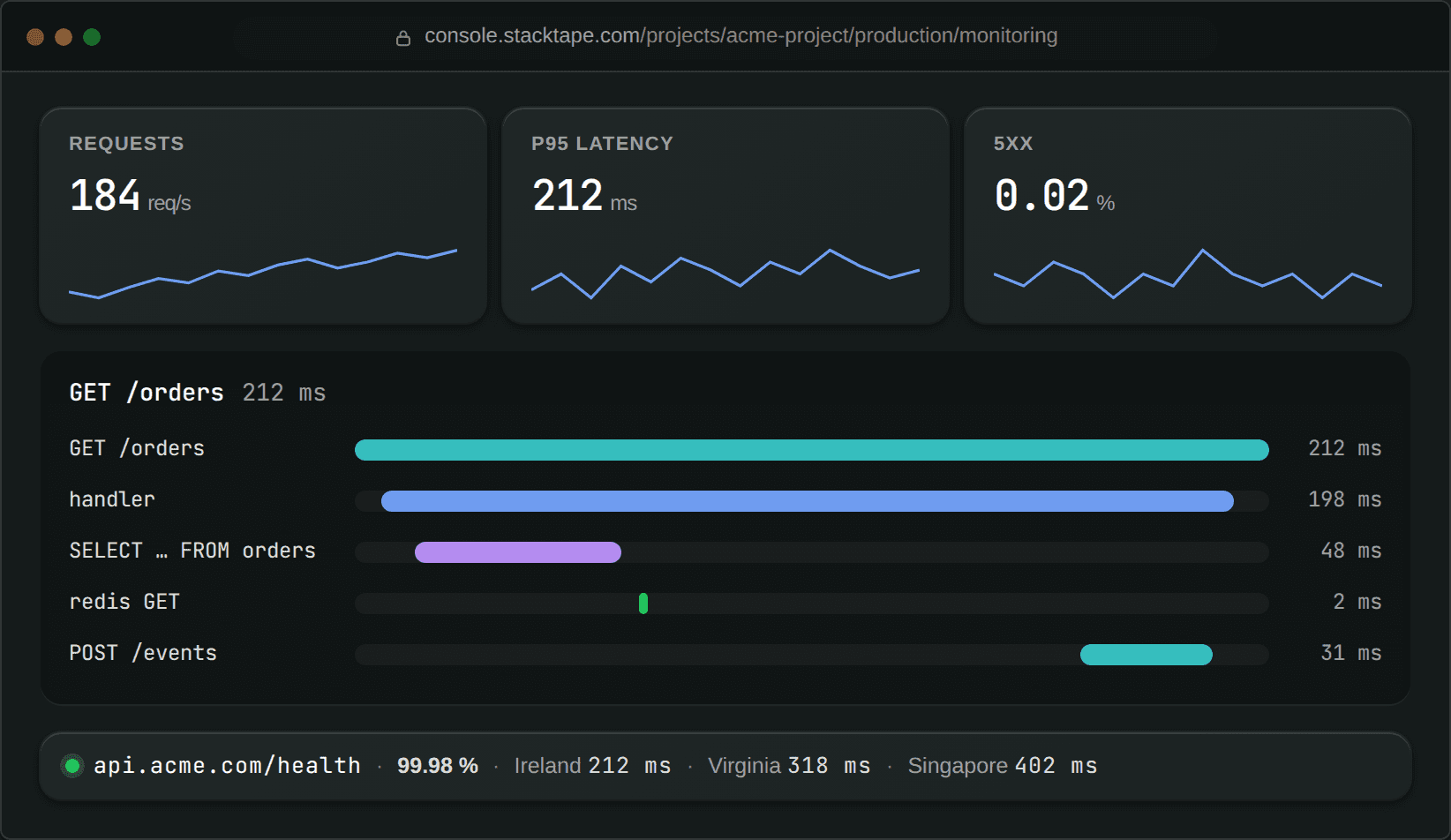
Task: Click the lock icon in the address bar
Action: [x=403, y=38]
